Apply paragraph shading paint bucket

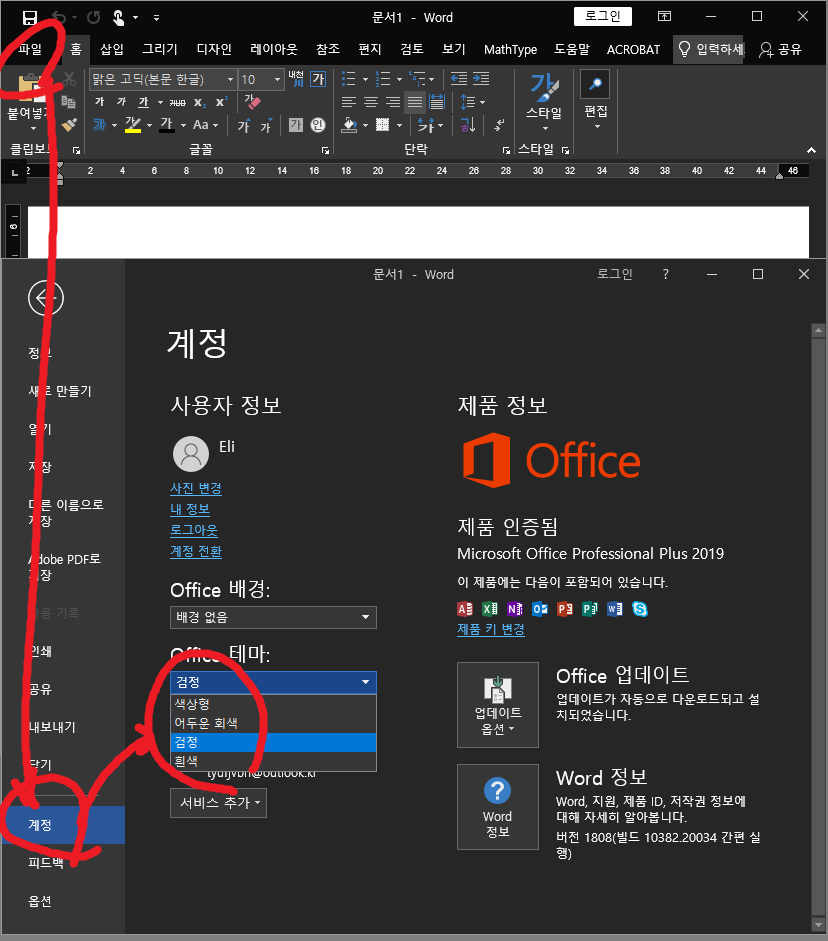coord(349,125)
